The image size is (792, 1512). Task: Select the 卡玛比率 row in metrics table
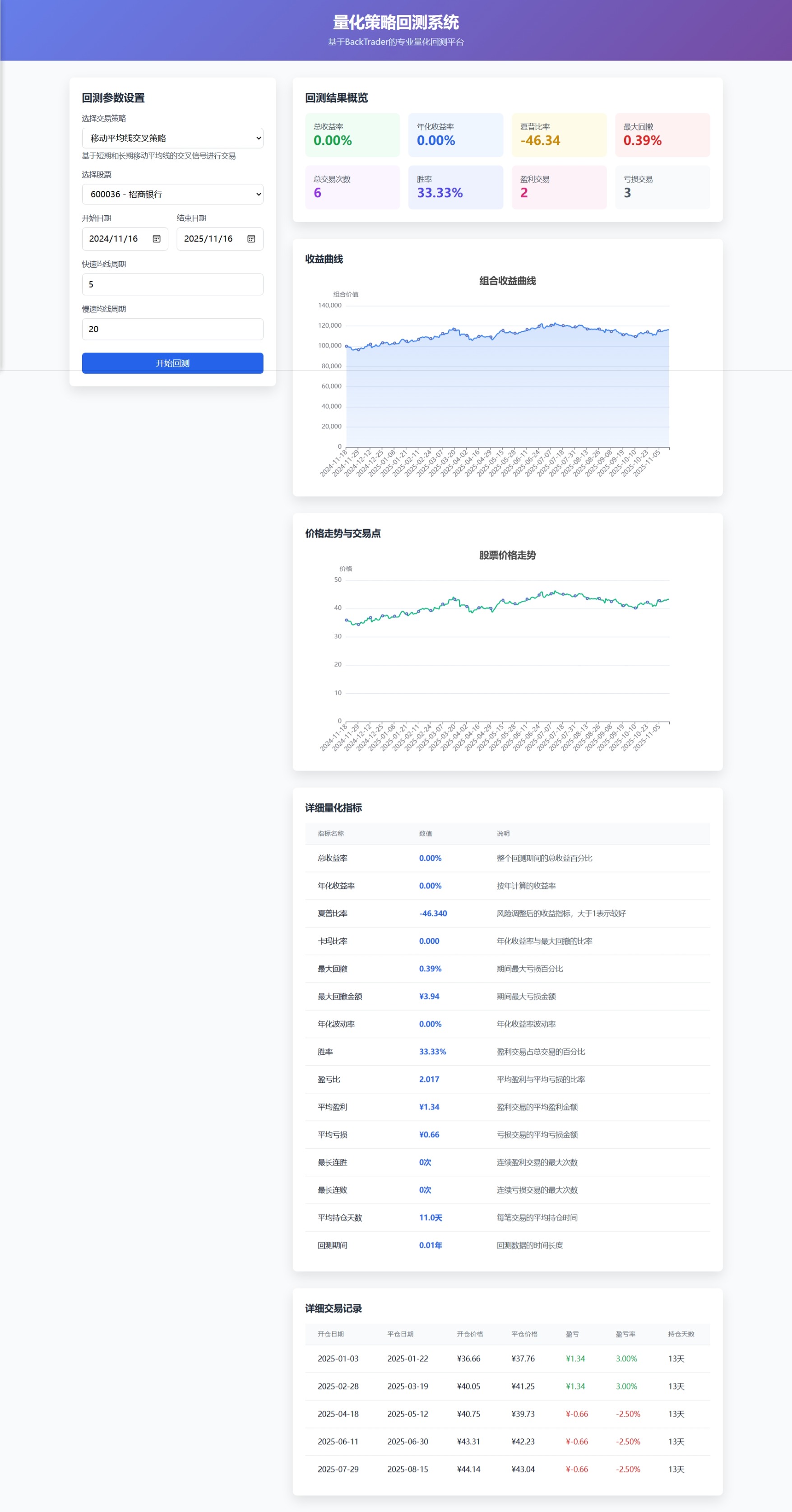pos(507,941)
